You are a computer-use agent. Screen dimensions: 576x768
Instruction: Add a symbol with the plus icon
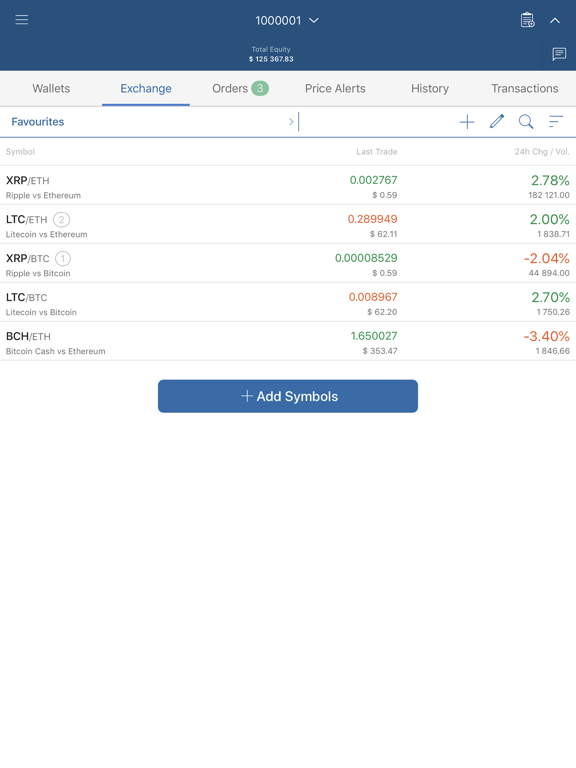point(467,122)
